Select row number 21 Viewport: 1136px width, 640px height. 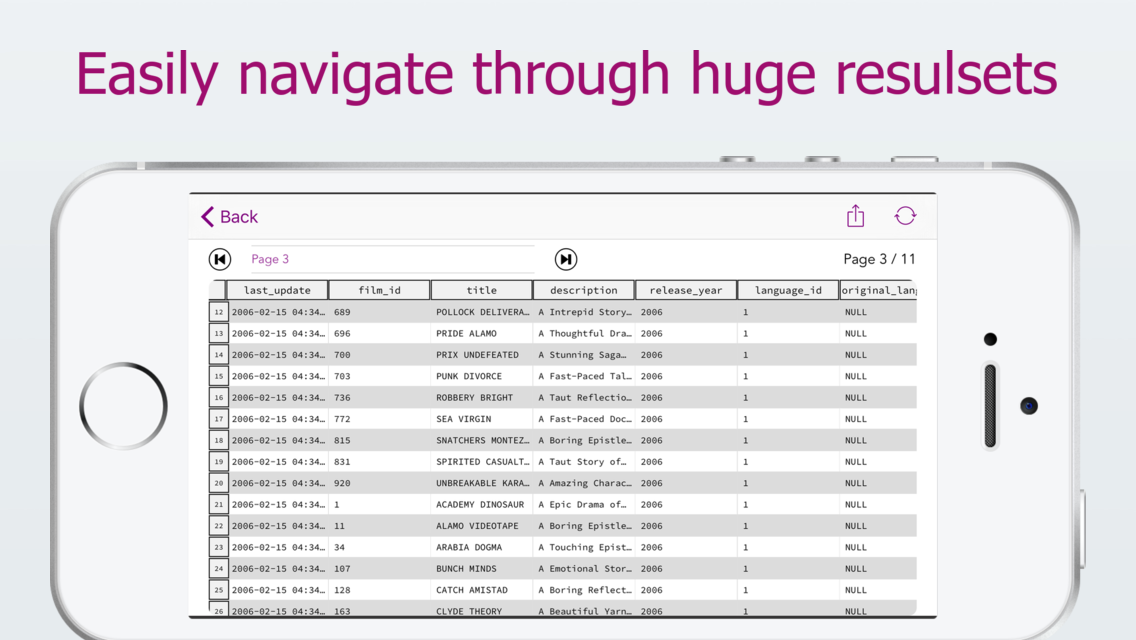[218, 504]
